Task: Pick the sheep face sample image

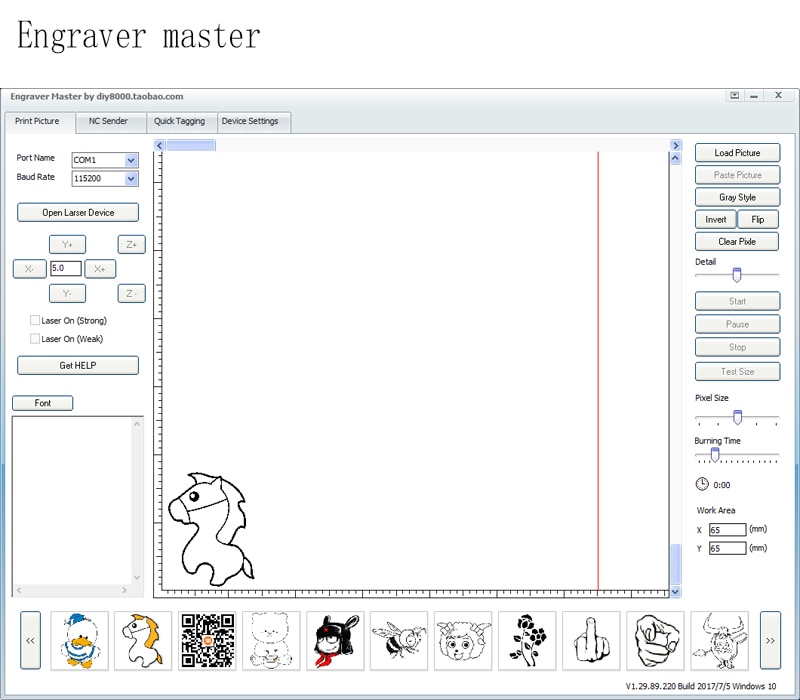Action: pyautogui.click(x=463, y=640)
